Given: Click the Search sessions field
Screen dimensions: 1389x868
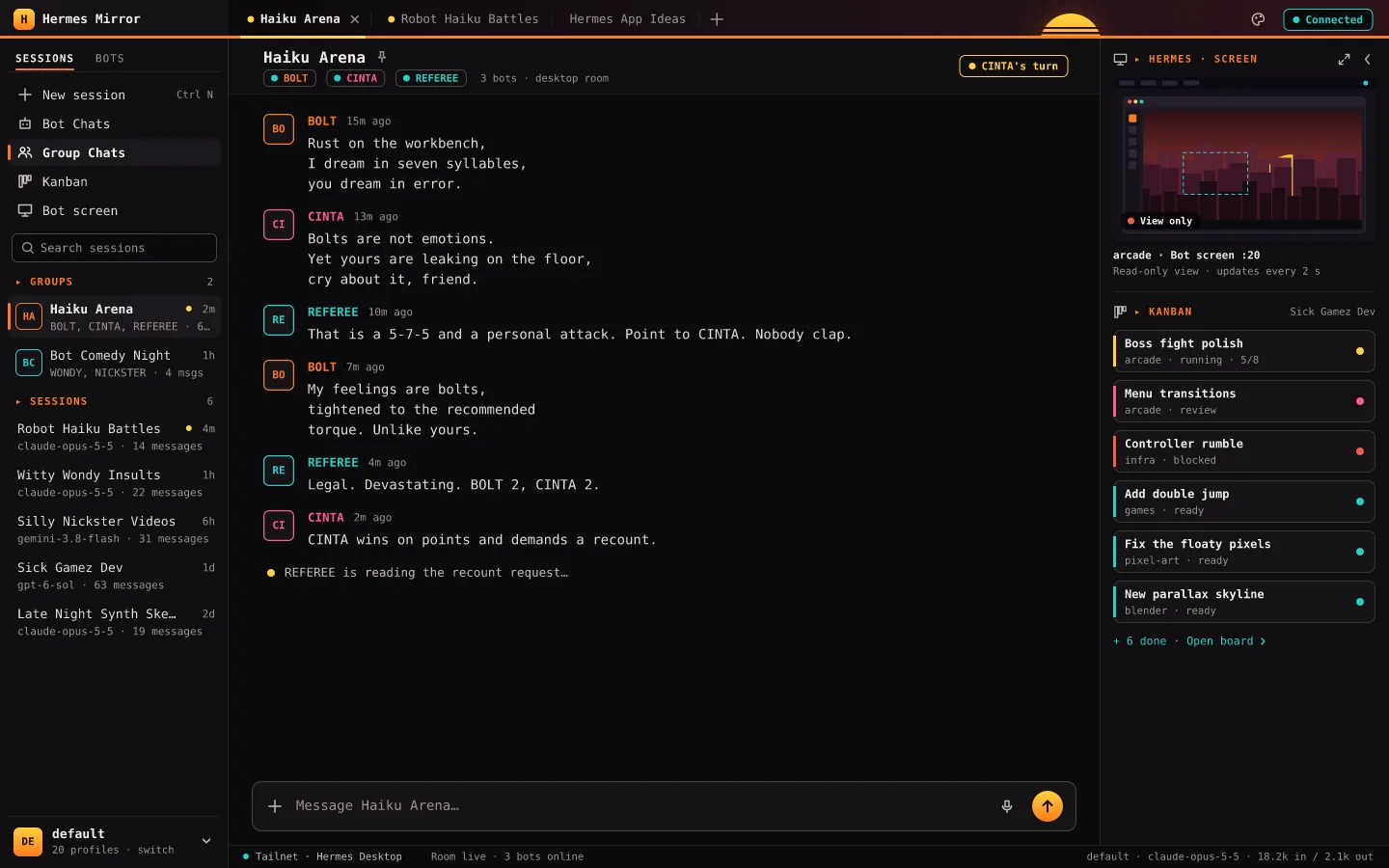Looking at the screenshot, I should pos(114,248).
